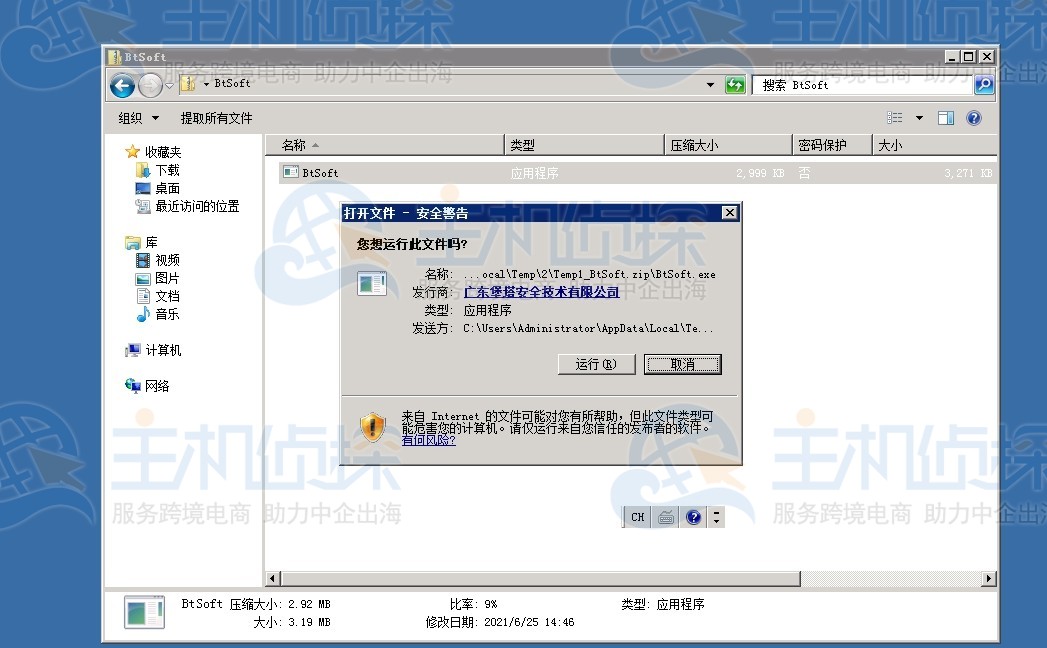Viewport: 1047px width, 648px height.
Task: Open the views dropdown arrow
Action: click(x=917, y=117)
